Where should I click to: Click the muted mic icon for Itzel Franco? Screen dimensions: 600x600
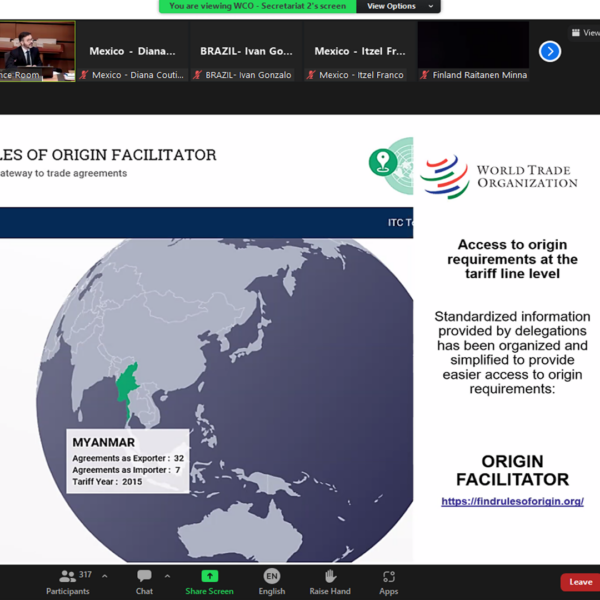coord(311,75)
